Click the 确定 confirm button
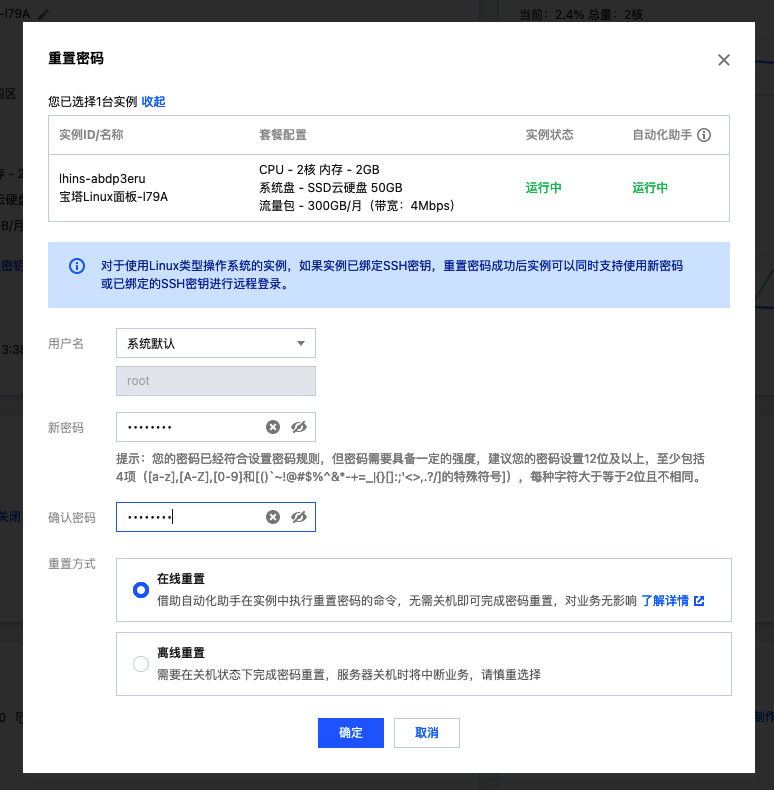Screen dimensions: 774x790 (351, 733)
